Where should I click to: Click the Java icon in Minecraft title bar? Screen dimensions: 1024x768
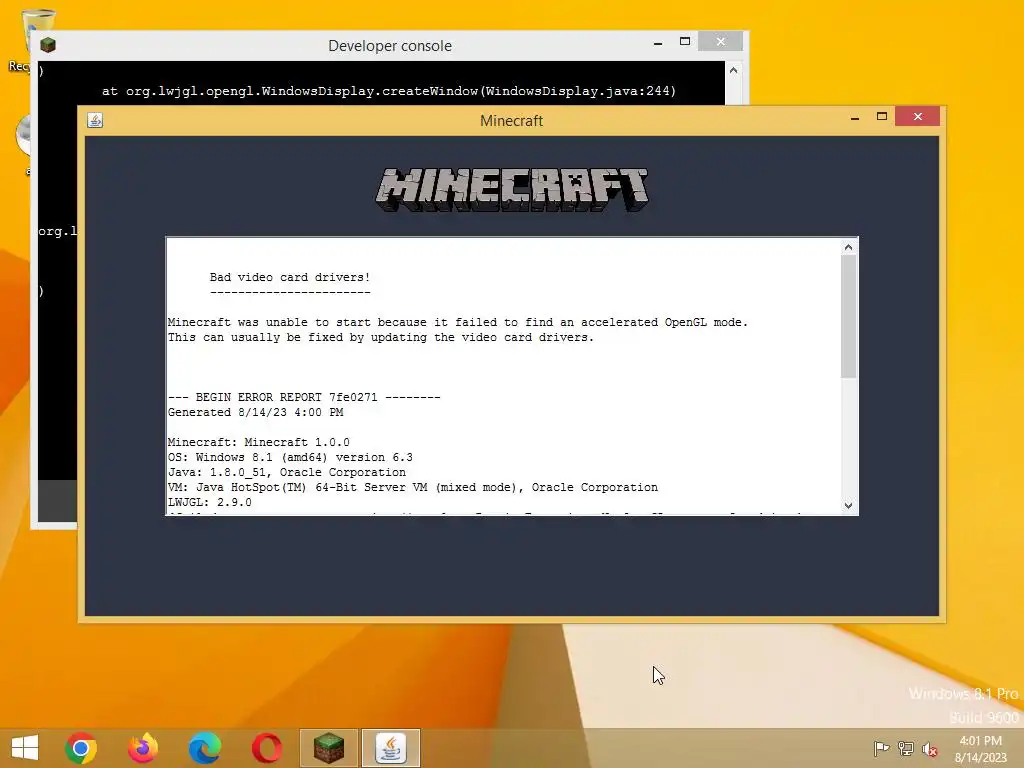click(x=95, y=120)
